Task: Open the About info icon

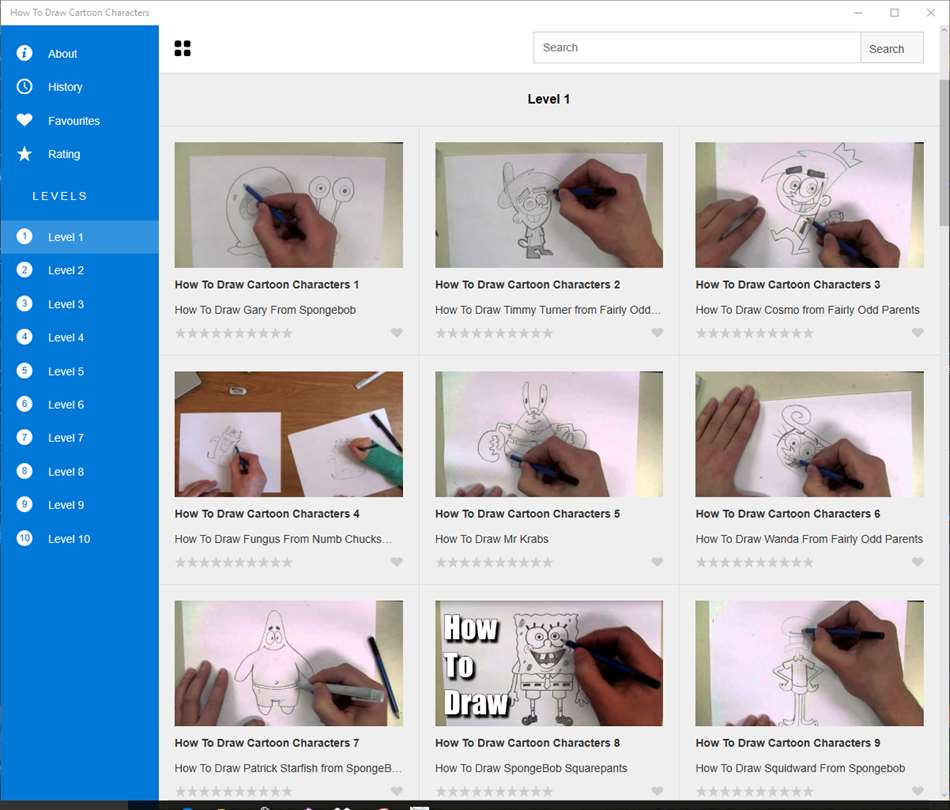Action: tap(24, 53)
